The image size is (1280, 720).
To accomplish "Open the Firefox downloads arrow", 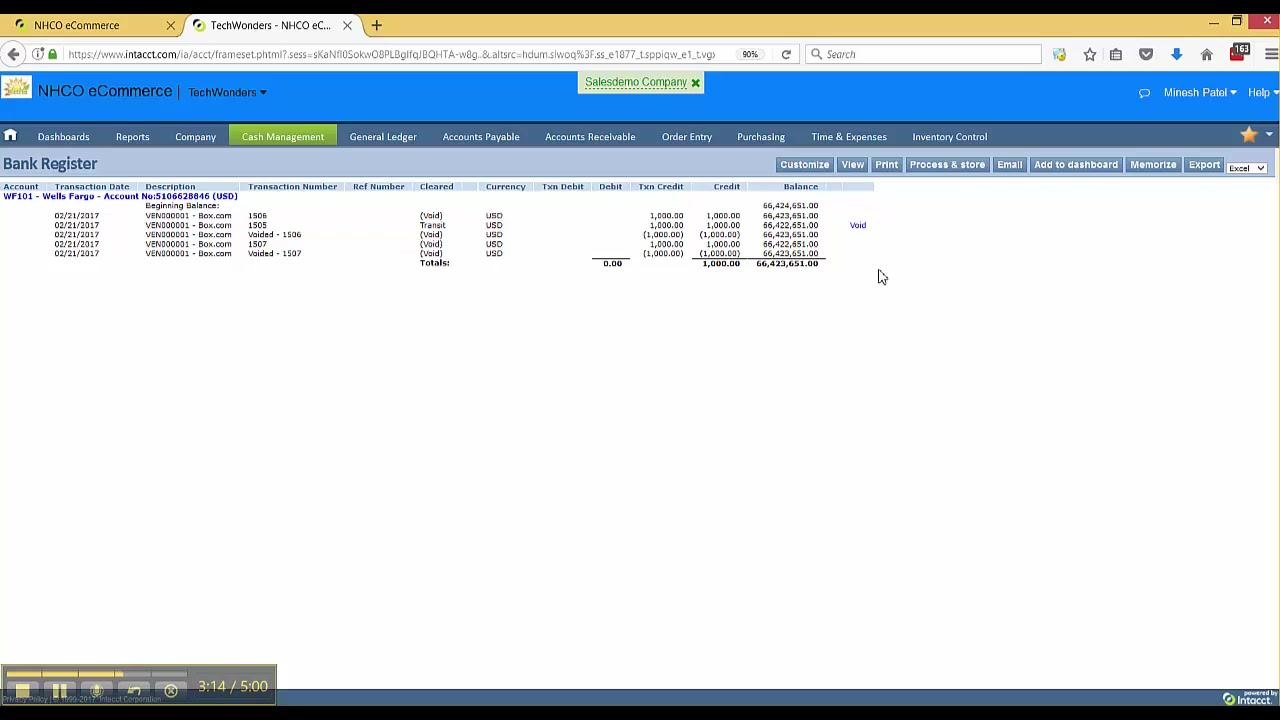I will (1176, 54).
